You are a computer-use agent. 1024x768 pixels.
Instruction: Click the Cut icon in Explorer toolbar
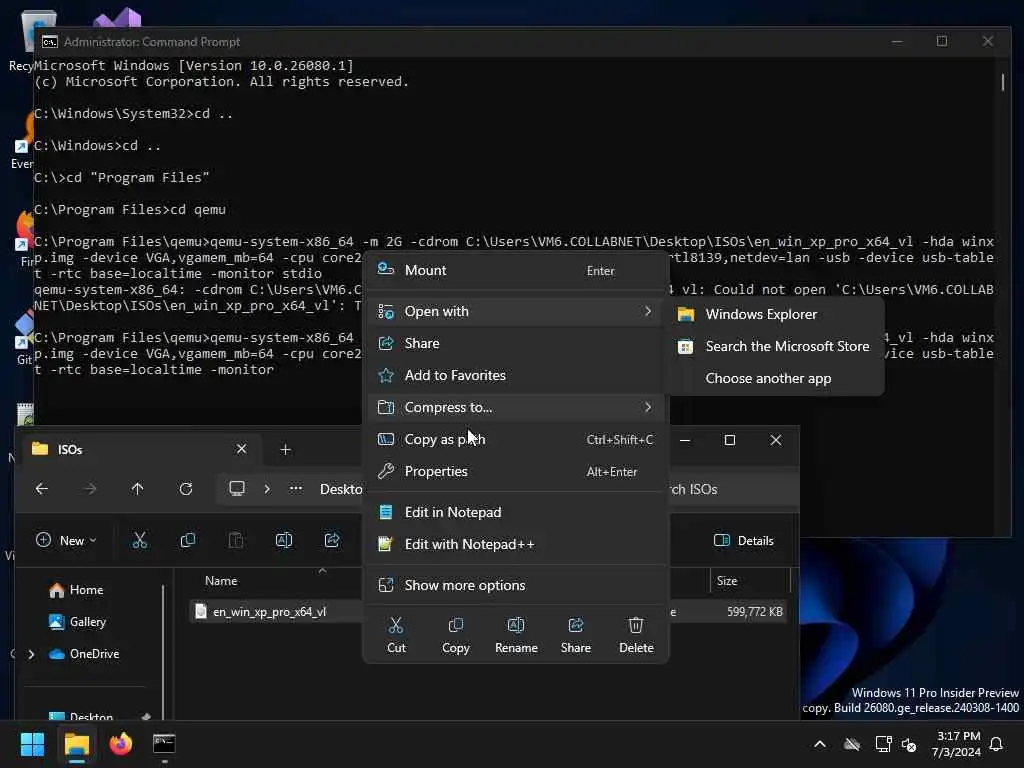click(x=140, y=541)
